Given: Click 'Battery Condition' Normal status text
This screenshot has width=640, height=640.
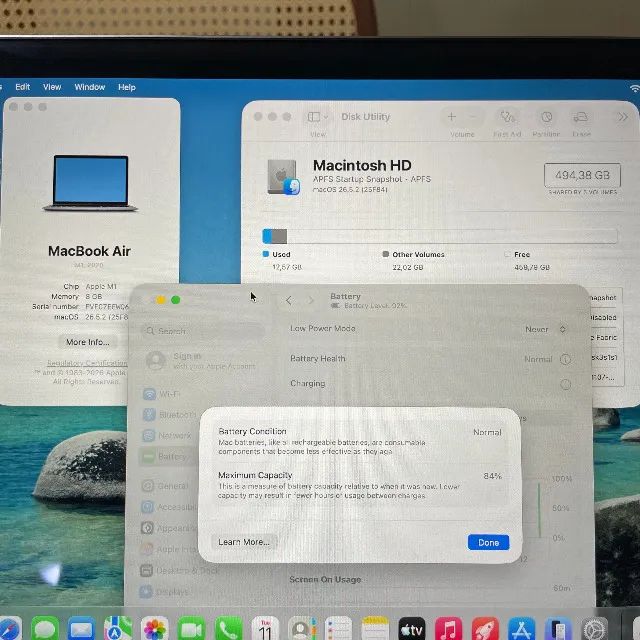Looking at the screenshot, I should (x=487, y=432).
